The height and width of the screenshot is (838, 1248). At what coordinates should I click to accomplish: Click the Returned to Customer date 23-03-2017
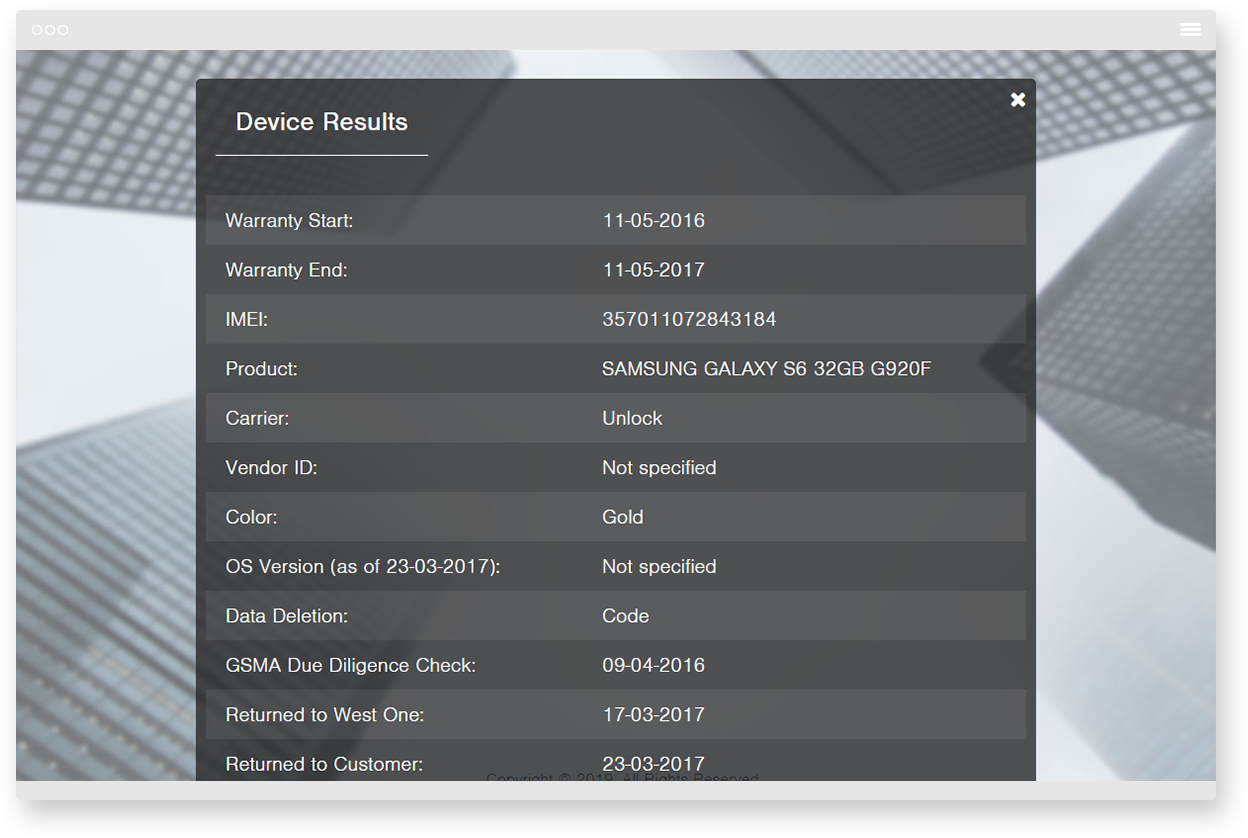coord(653,764)
